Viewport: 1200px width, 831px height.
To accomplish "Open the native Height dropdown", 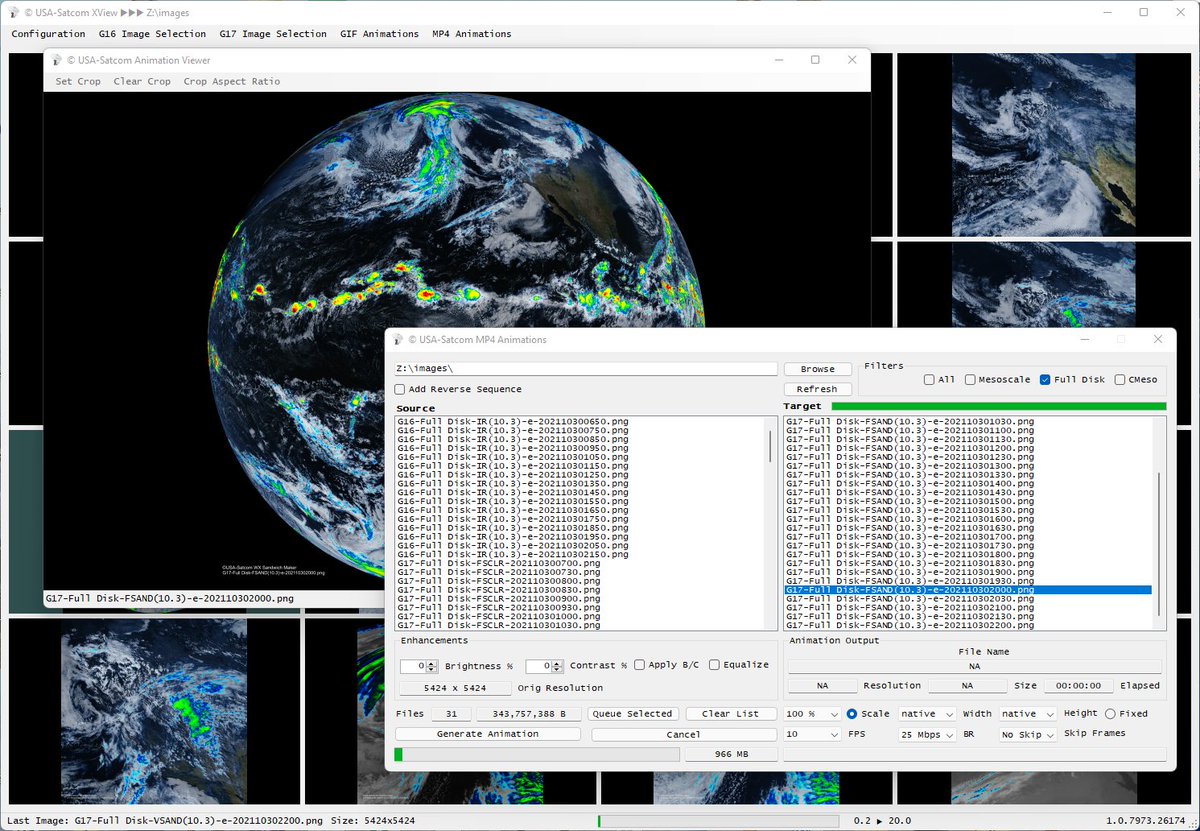I will coord(1027,714).
